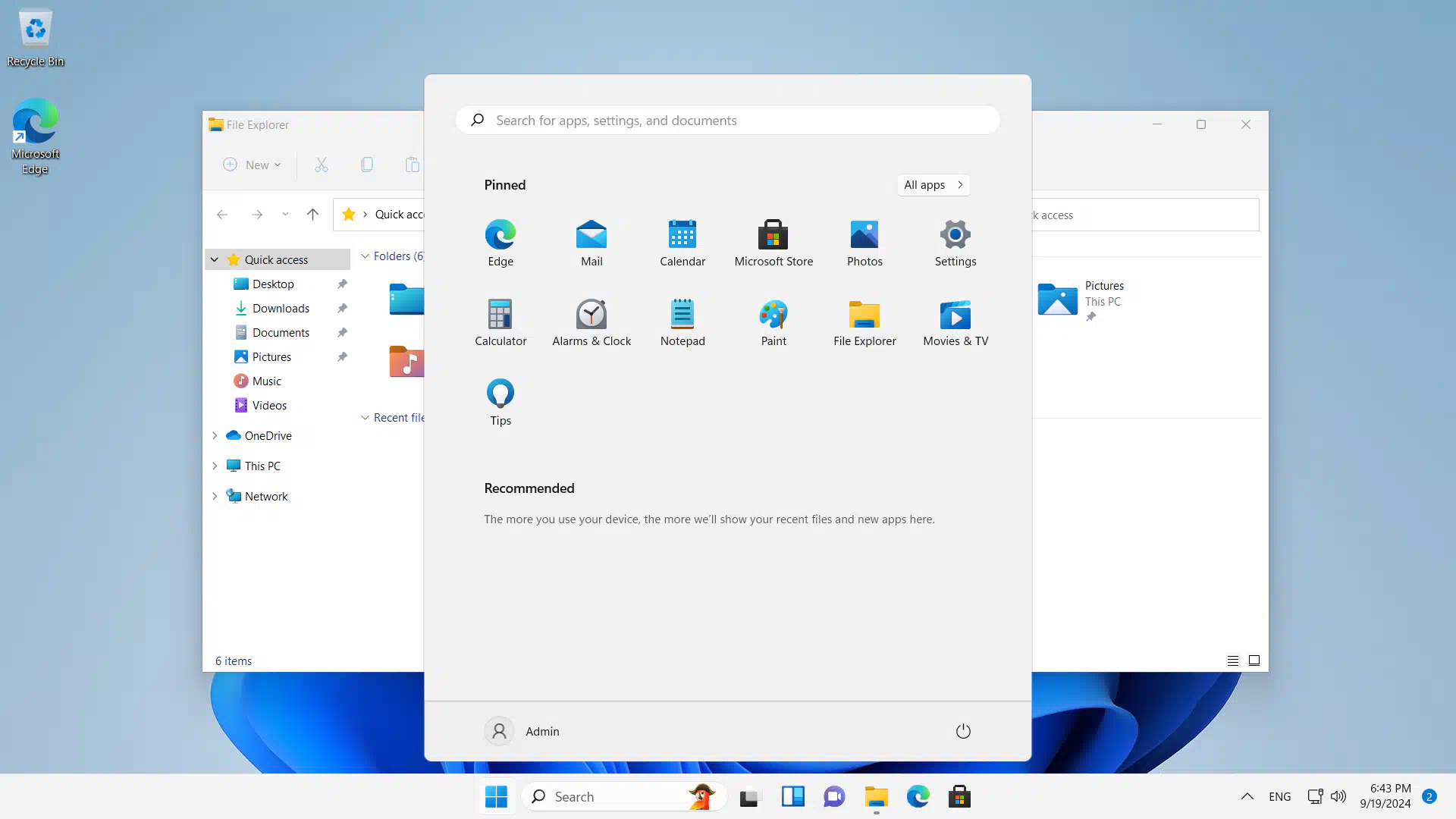Click the Paste icon in File Explorer

413,165
